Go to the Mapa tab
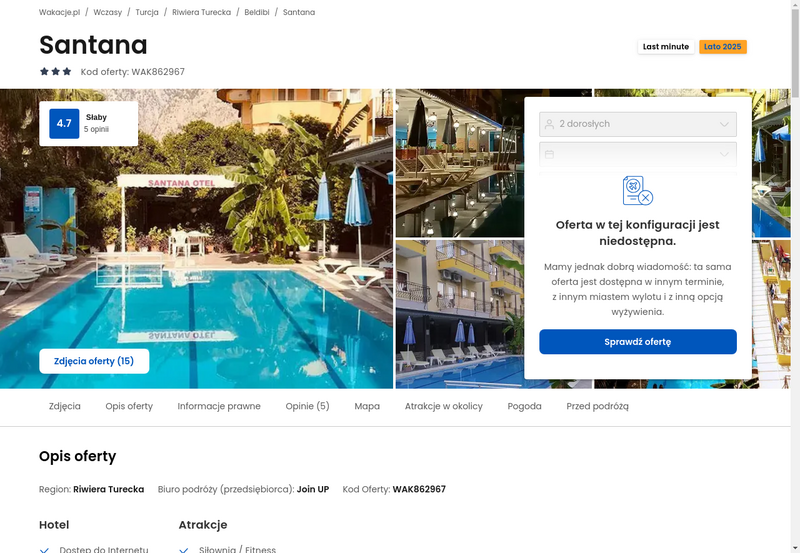 (x=367, y=407)
